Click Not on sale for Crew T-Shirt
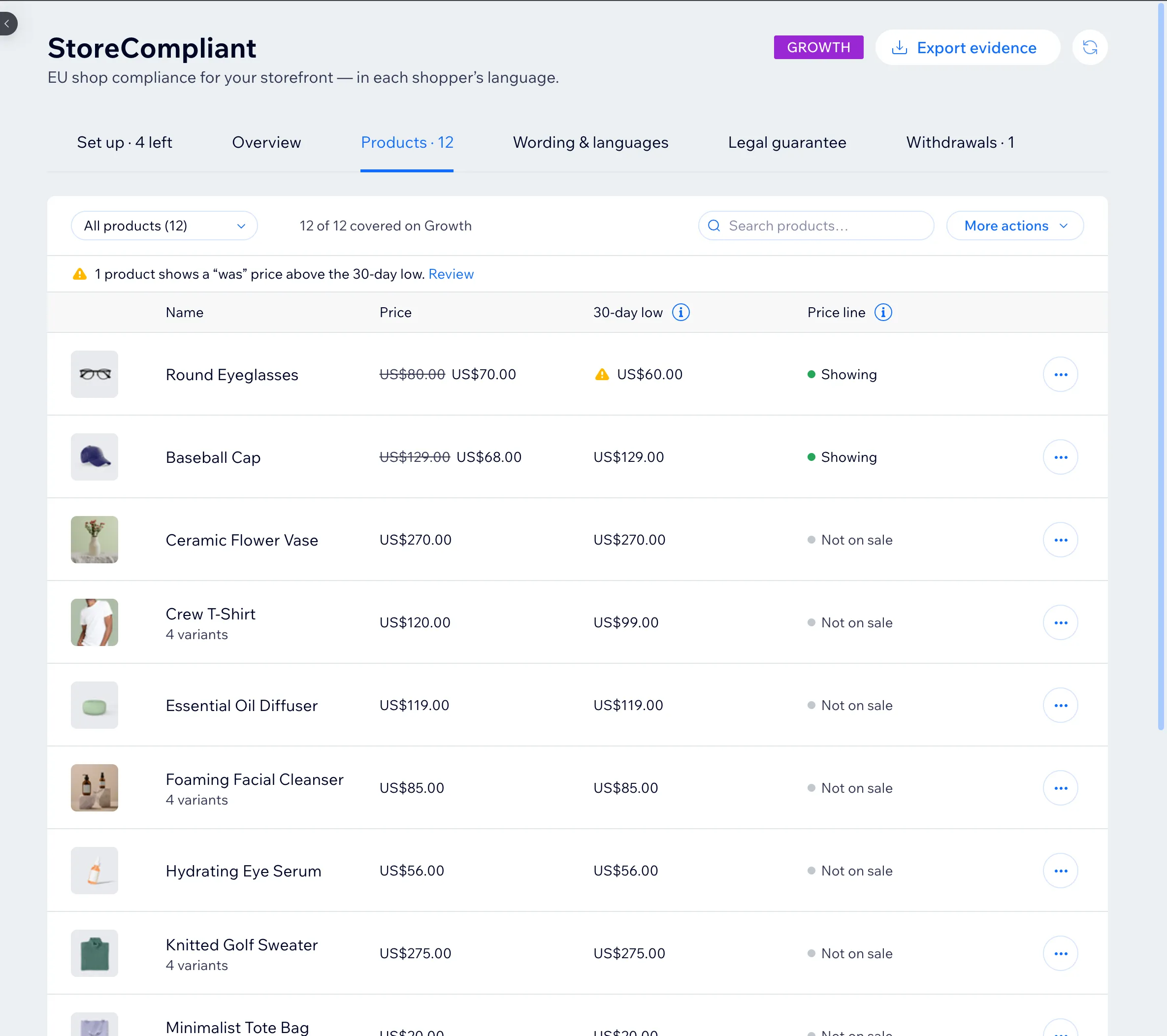 click(x=849, y=623)
